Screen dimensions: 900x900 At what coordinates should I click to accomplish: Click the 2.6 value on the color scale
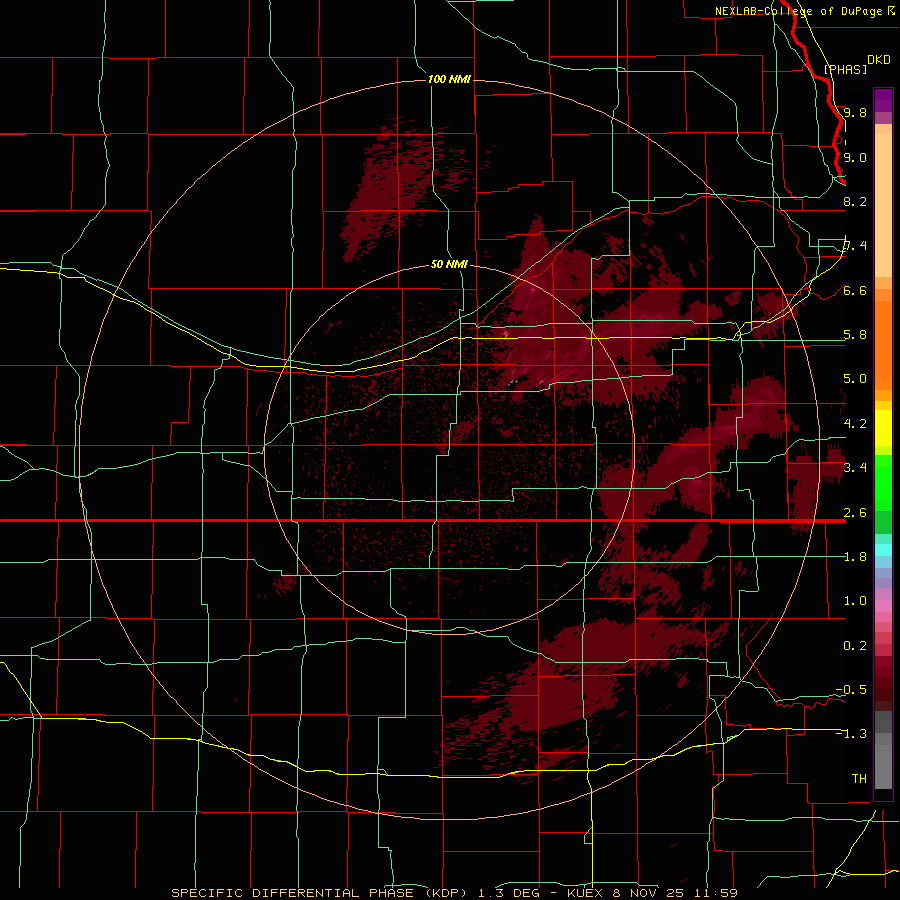point(855,513)
